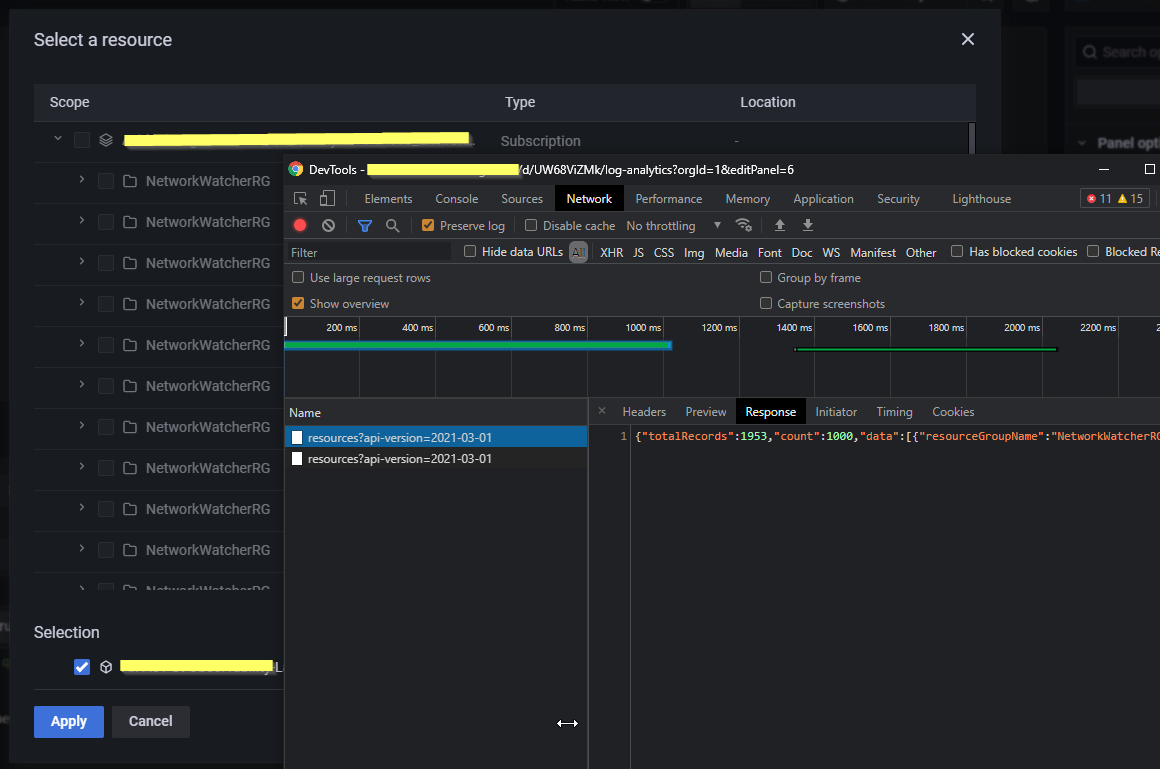
Task: Click the red record network log icon
Action: [x=300, y=225]
